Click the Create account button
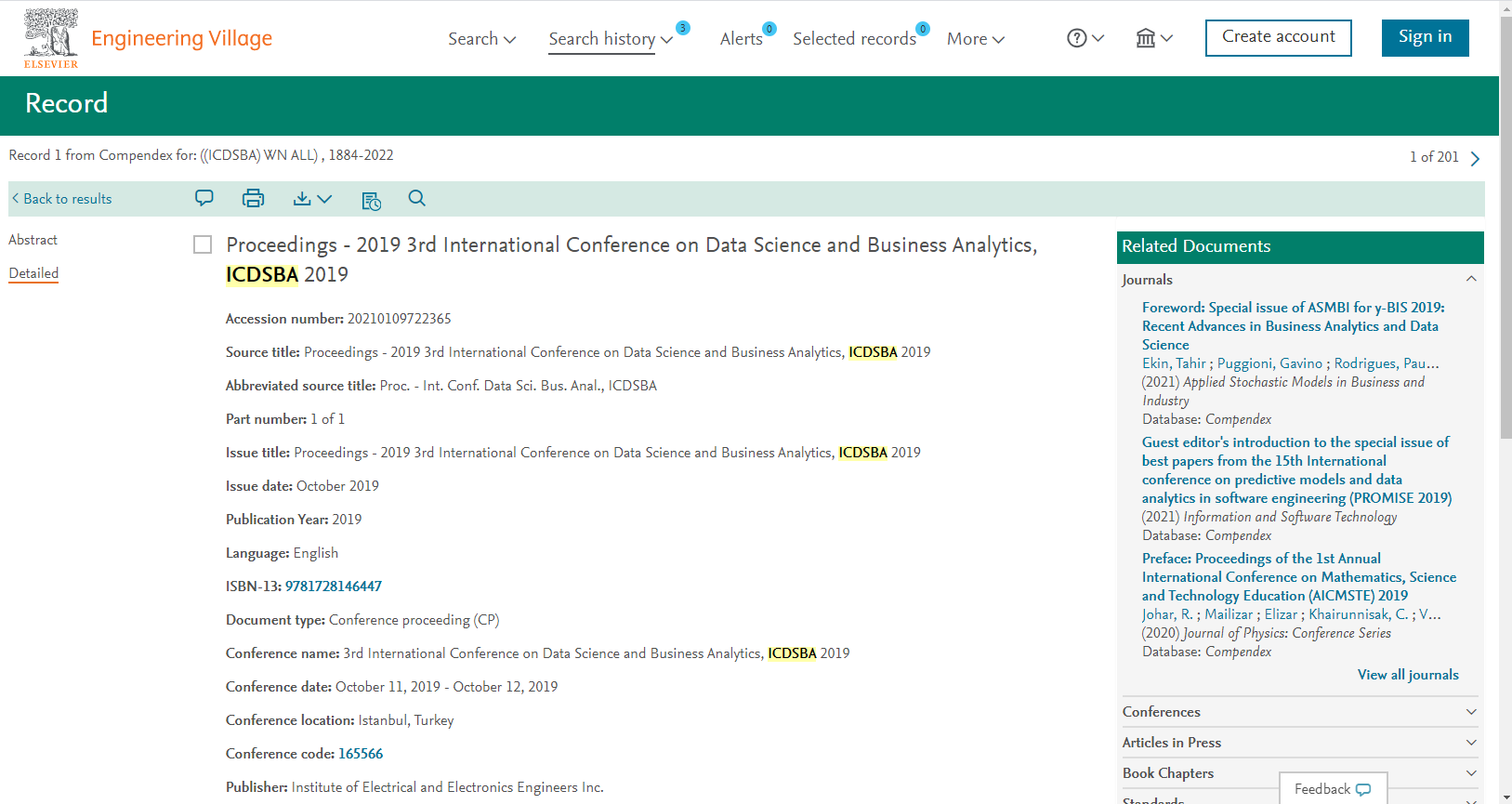The width and height of the screenshot is (1512, 804). click(1279, 38)
